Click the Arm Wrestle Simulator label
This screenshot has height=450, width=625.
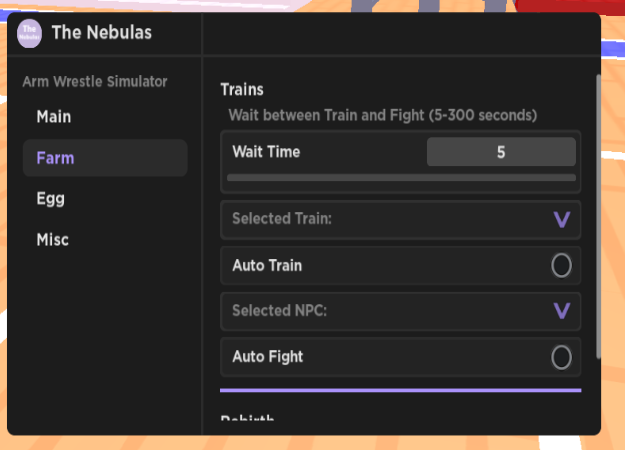point(95,82)
